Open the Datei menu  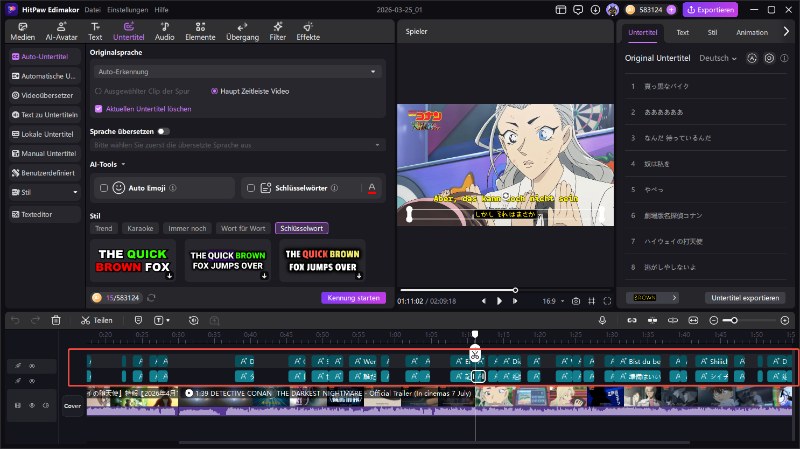[x=92, y=10]
